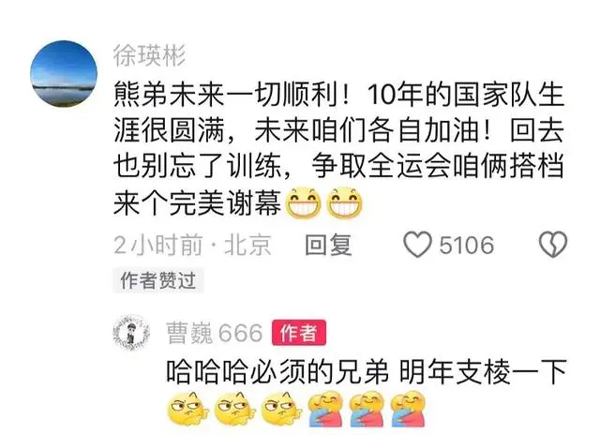600x435 pixels.
Task: Tap the 2小时前 timestamp
Action: pyautogui.click(x=158, y=245)
